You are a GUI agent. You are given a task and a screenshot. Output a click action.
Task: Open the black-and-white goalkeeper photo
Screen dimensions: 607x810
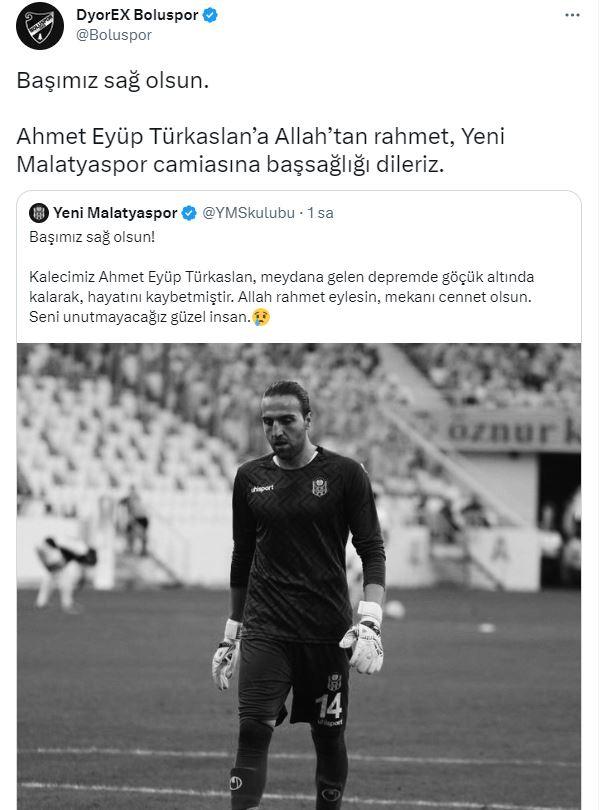click(299, 576)
